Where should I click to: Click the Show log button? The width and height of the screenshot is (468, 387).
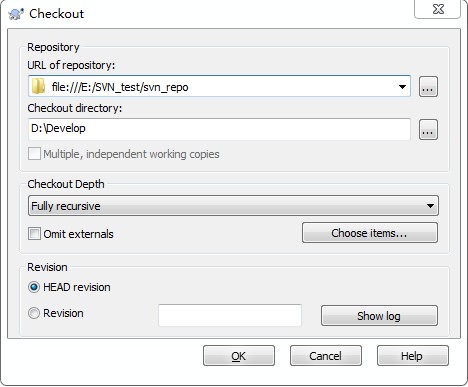(x=379, y=315)
